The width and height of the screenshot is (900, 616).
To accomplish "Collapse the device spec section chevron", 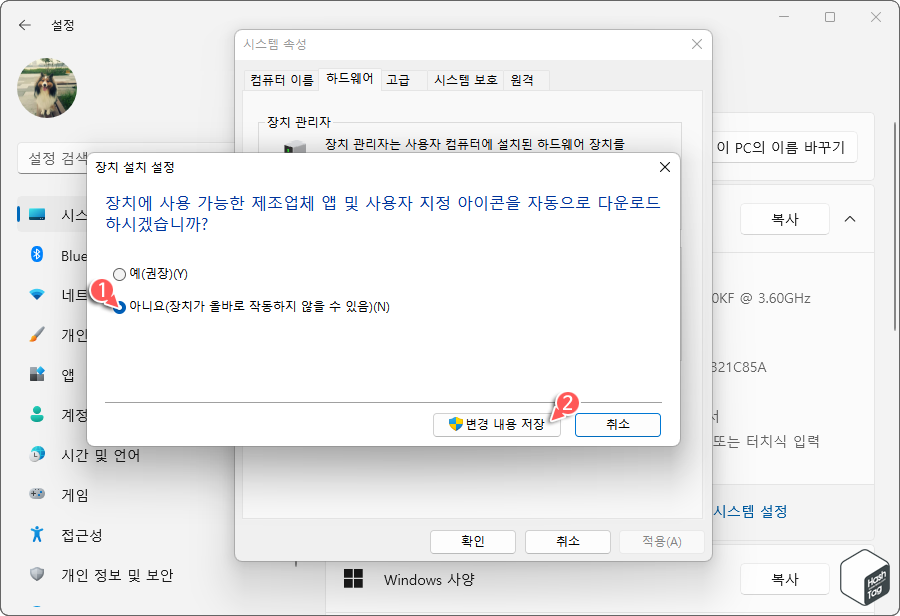I will click(x=851, y=219).
